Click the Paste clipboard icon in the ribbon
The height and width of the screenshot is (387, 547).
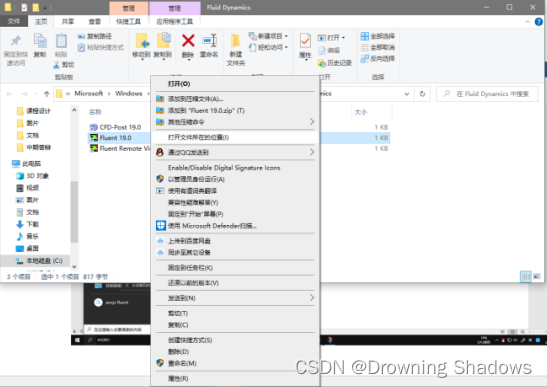tap(61, 41)
